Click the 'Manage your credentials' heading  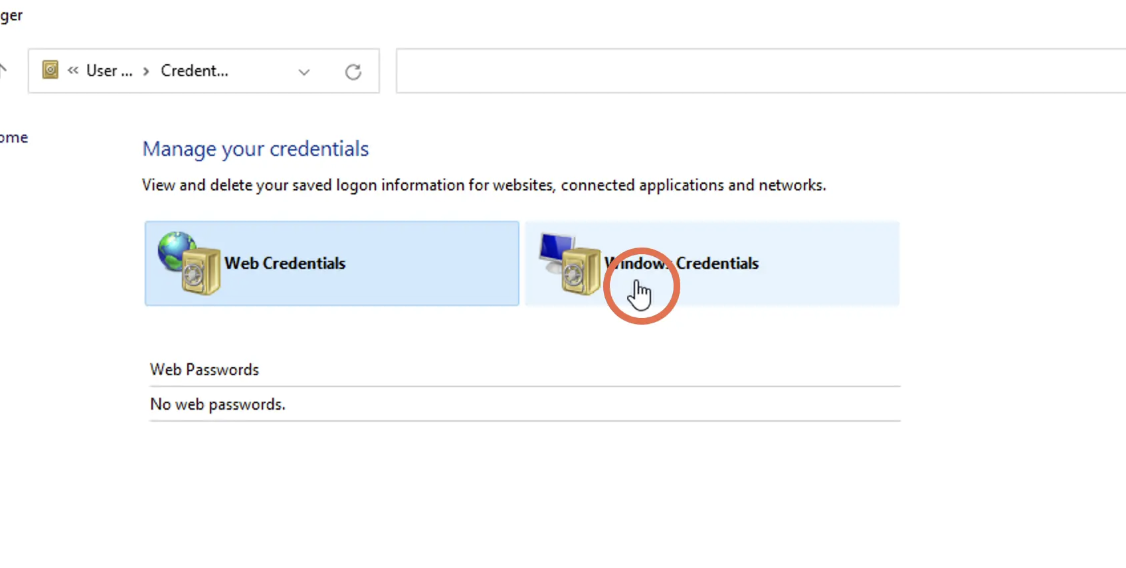pos(256,149)
